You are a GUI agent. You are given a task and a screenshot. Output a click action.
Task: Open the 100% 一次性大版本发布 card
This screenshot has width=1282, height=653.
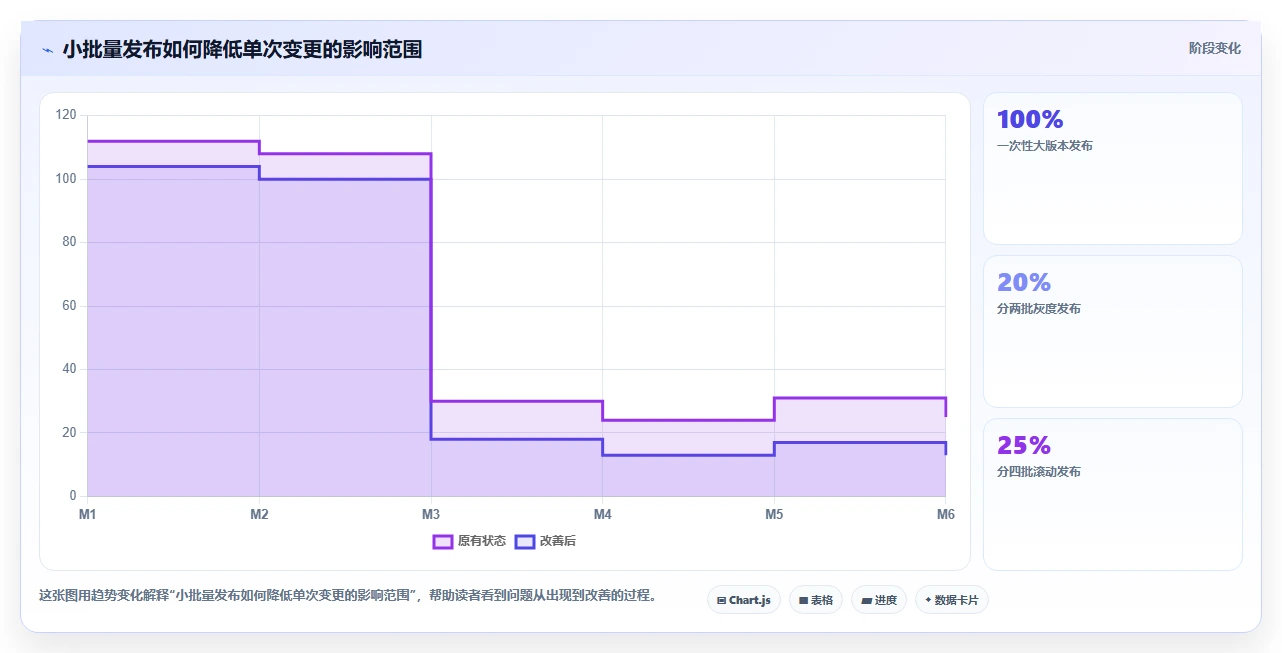[1113, 169]
